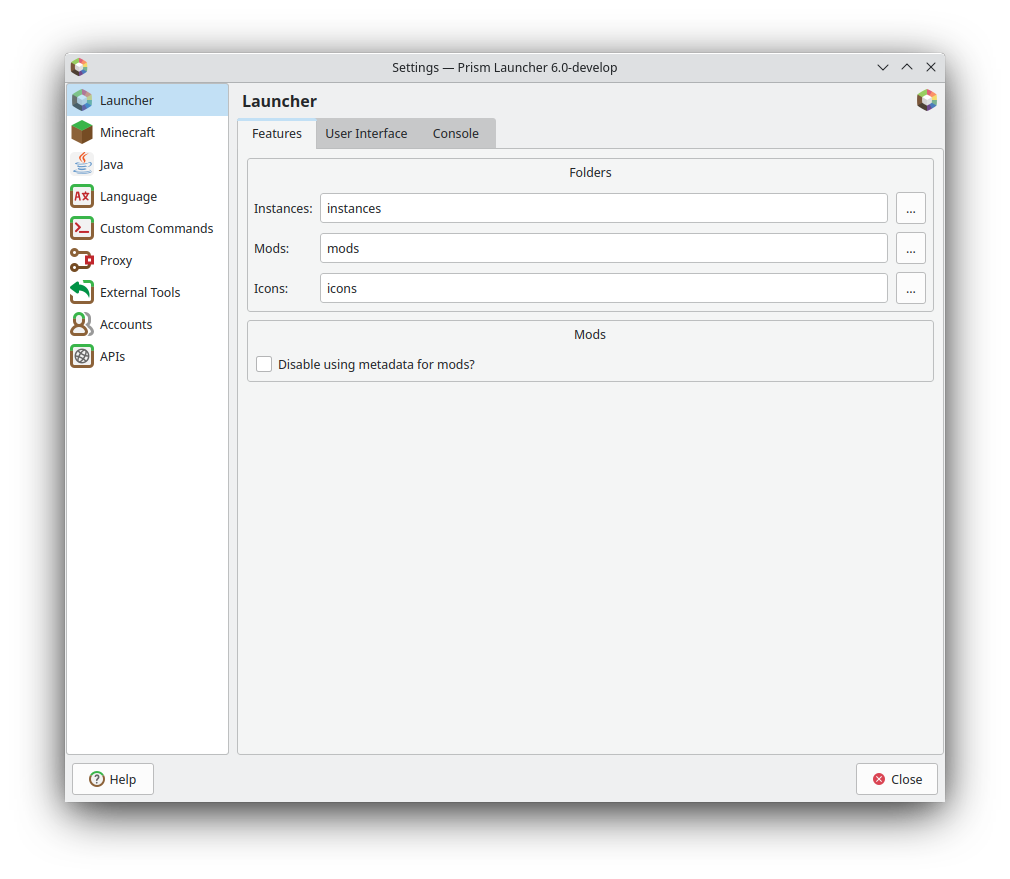This screenshot has height=879, width=1010.
Task: Browse for the Instances folder
Action: tap(910, 208)
